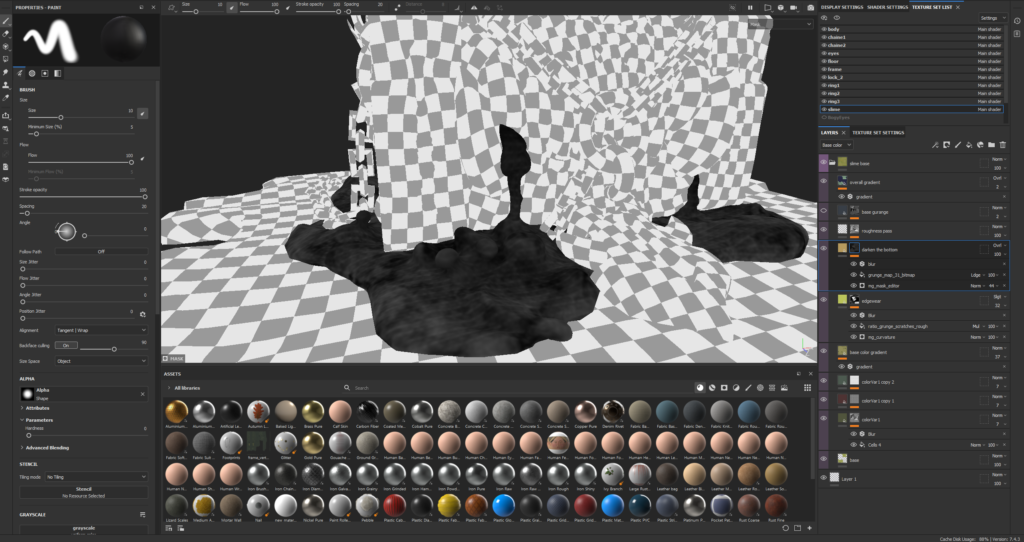This screenshot has height=542, width=1024.
Task: Open blend mode dropdown of slime base layer
Action: (x=997, y=159)
